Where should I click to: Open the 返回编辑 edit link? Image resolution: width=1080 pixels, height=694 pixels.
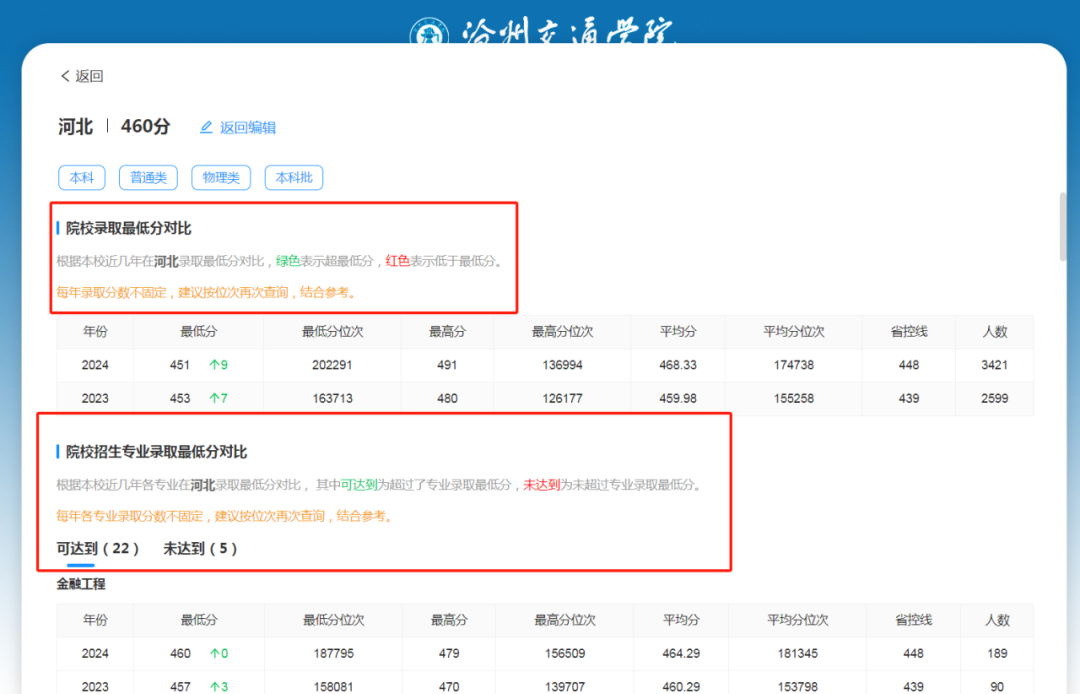[247, 127]
